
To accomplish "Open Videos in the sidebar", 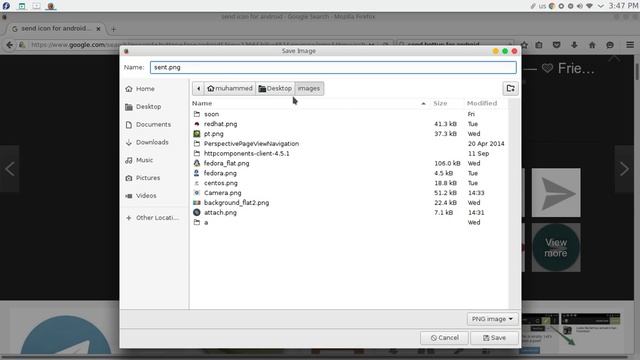I will (141, 196).
